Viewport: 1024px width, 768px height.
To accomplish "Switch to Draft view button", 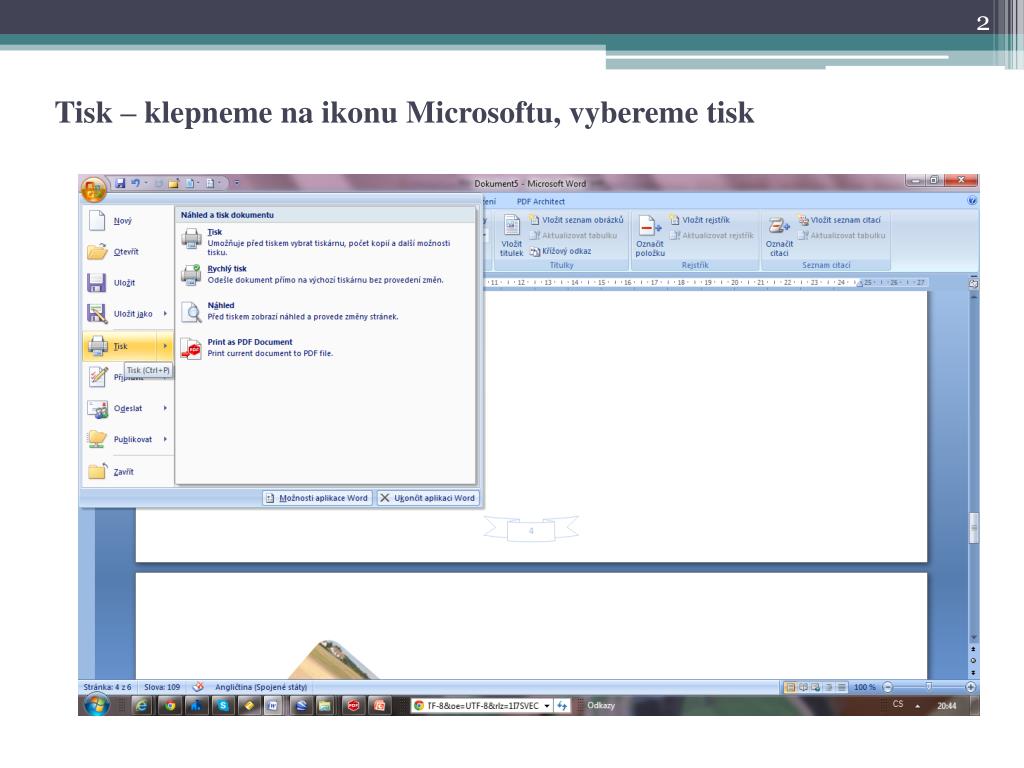I will tap(842, 687).
